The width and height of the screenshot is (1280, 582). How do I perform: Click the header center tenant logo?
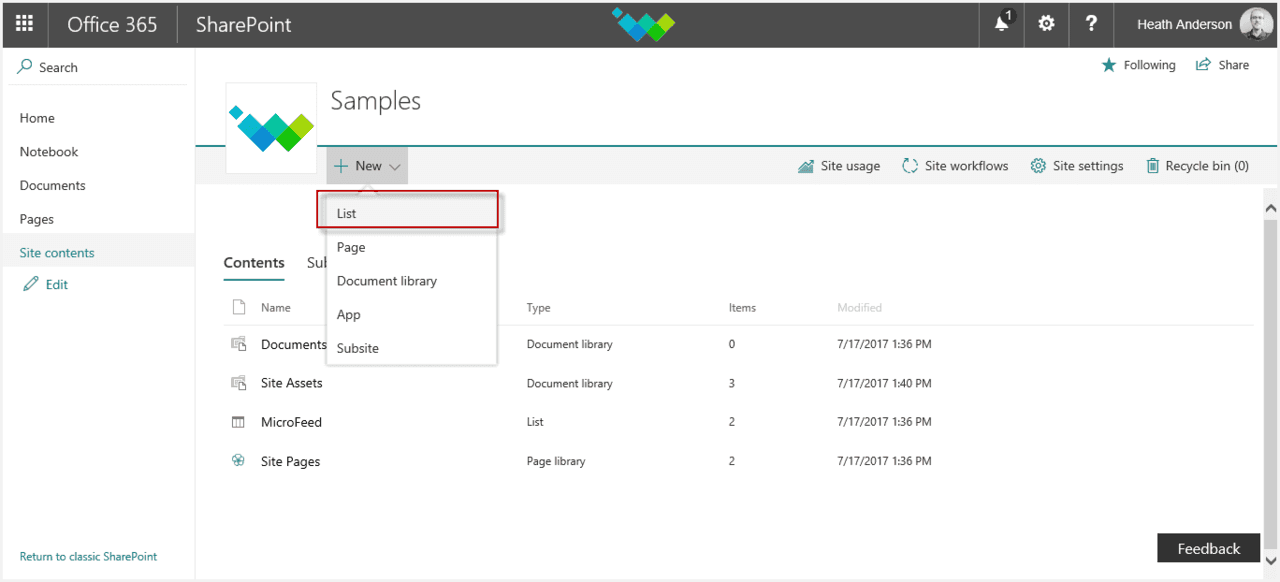643,24
